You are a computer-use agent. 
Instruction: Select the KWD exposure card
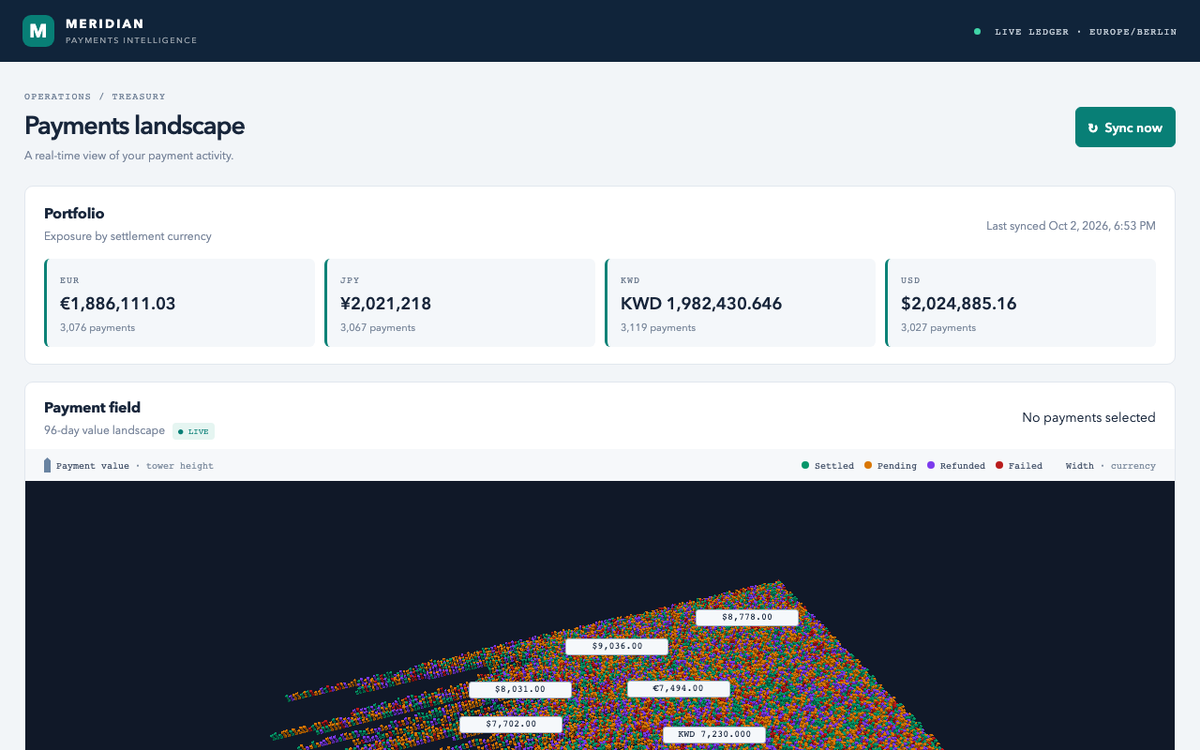740,303
